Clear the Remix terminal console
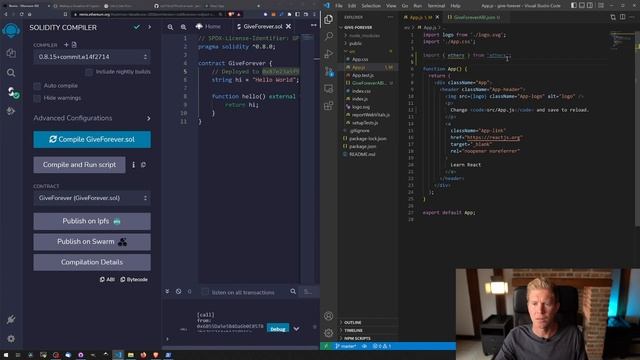The width and height of the screenshot is (640, 360). pyautogui.click(x=178, y=291)
